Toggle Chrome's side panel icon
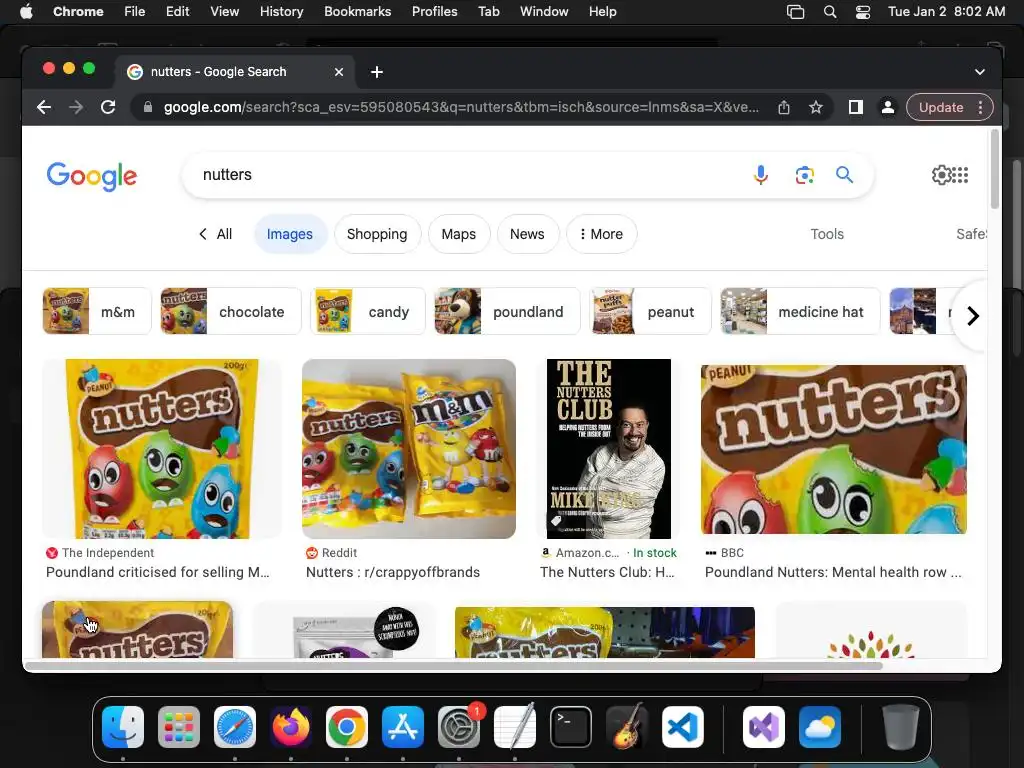1024x768 pixels. [856, 107]
